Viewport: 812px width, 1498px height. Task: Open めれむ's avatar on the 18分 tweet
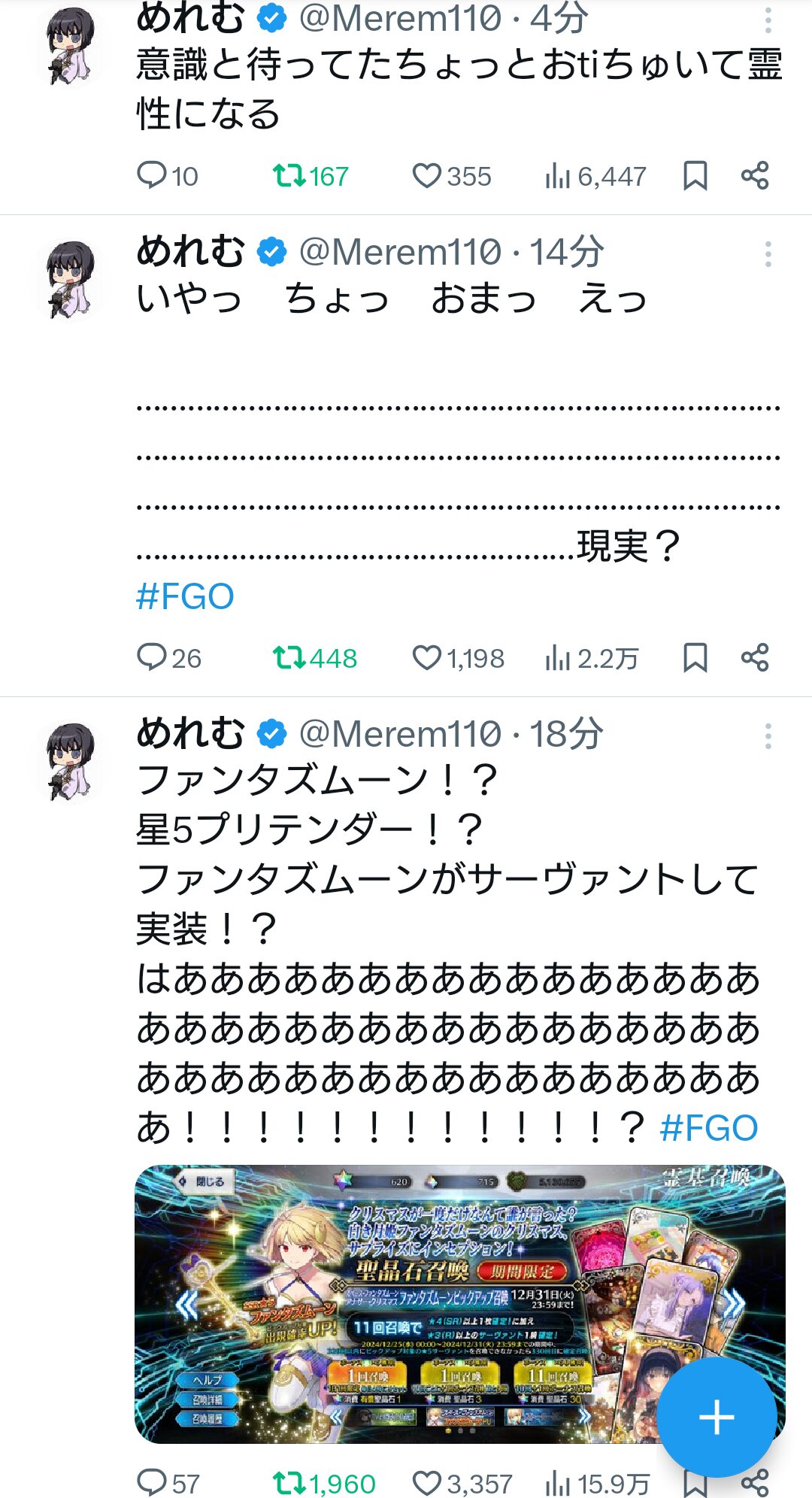point(70,761)
